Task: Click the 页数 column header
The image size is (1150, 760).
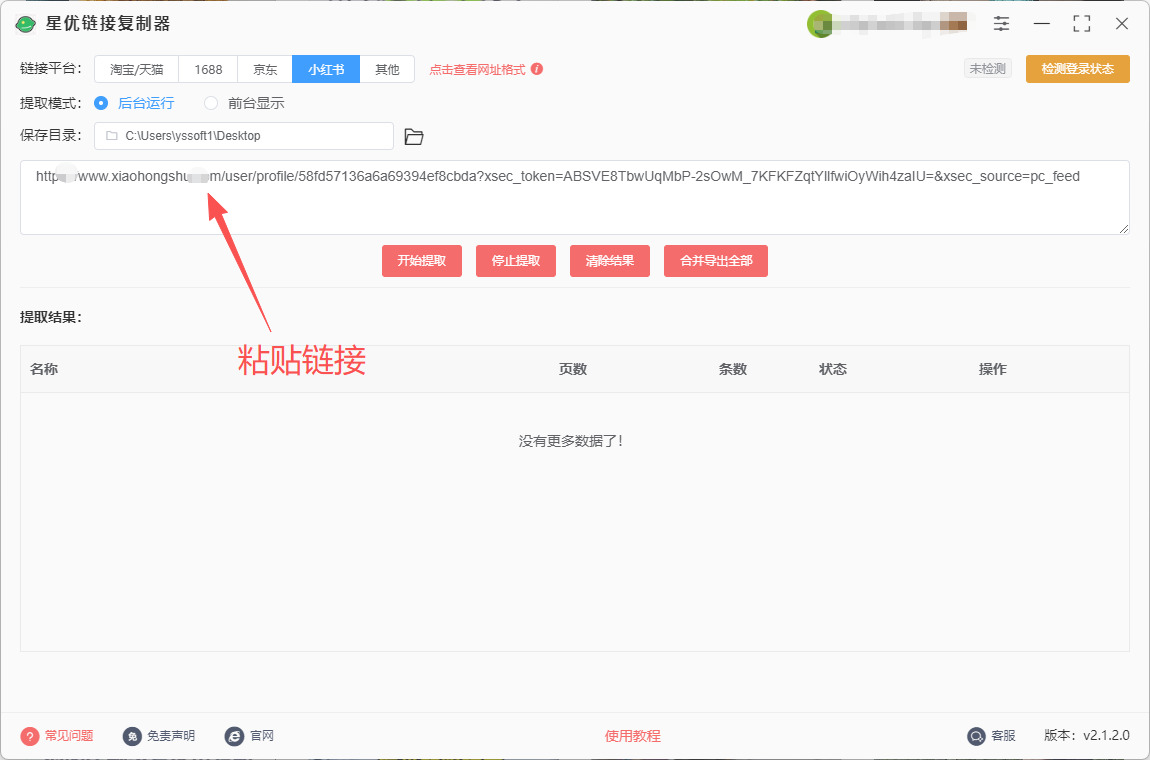Action: pyautogui.click(x=573, y=369)
